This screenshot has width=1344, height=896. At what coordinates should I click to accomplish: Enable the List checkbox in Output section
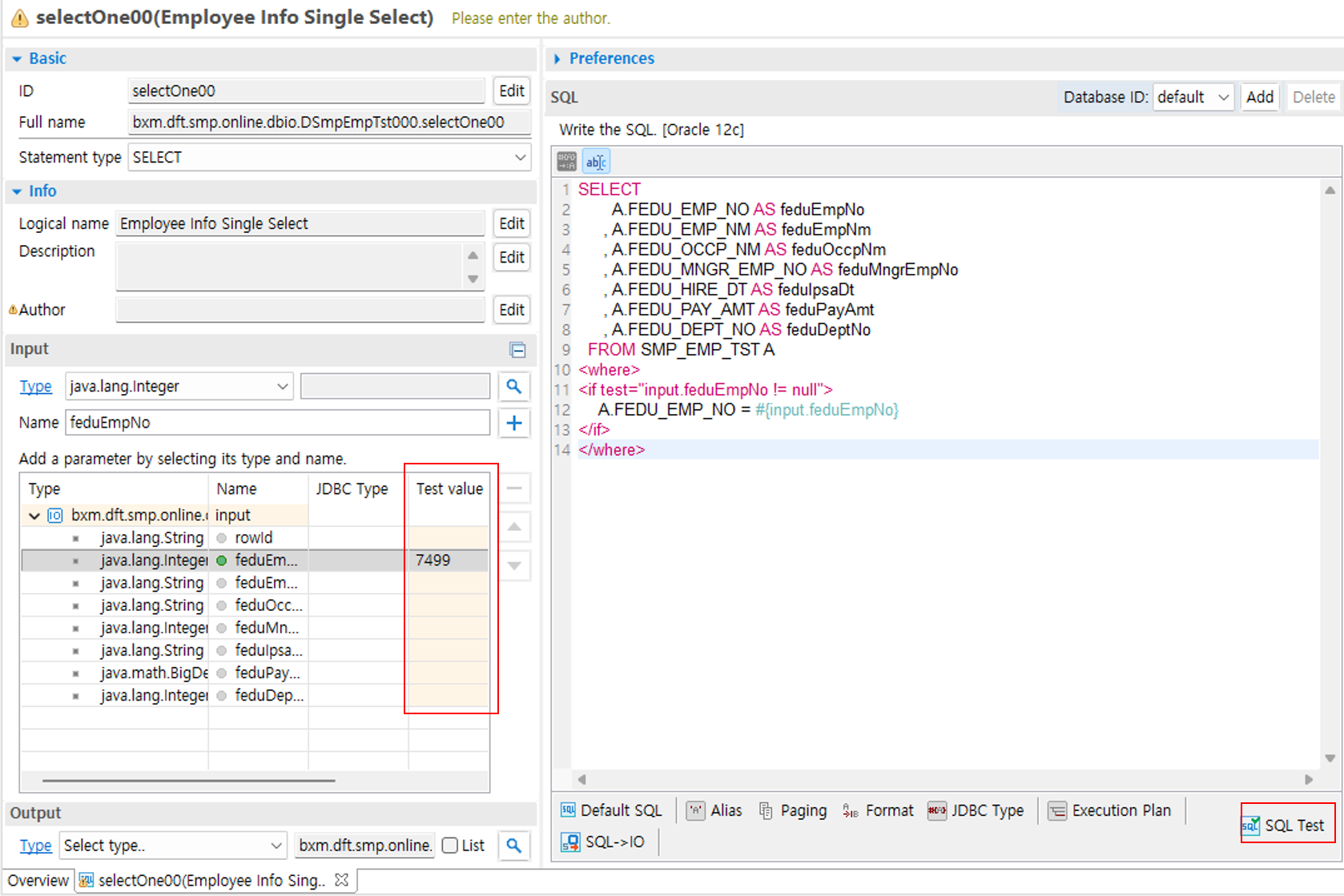(x=451, y=846)
